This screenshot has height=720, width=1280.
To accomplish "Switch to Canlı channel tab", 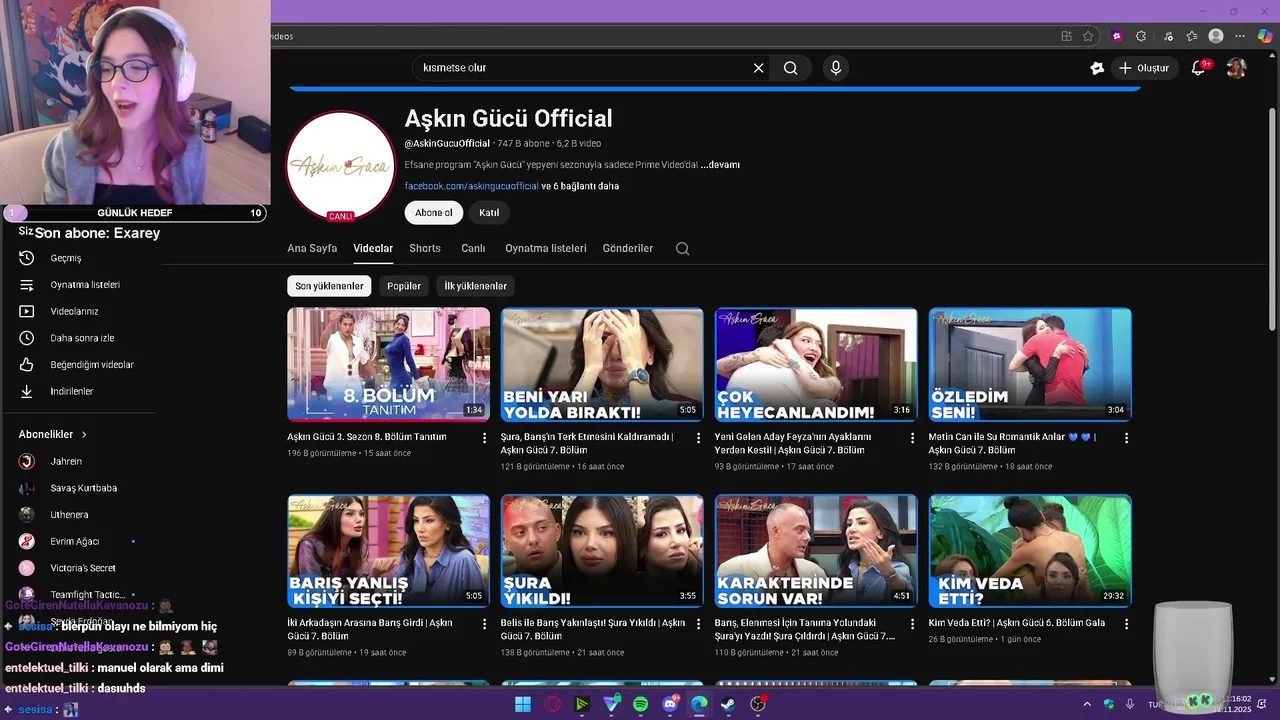I will [473, 248].
